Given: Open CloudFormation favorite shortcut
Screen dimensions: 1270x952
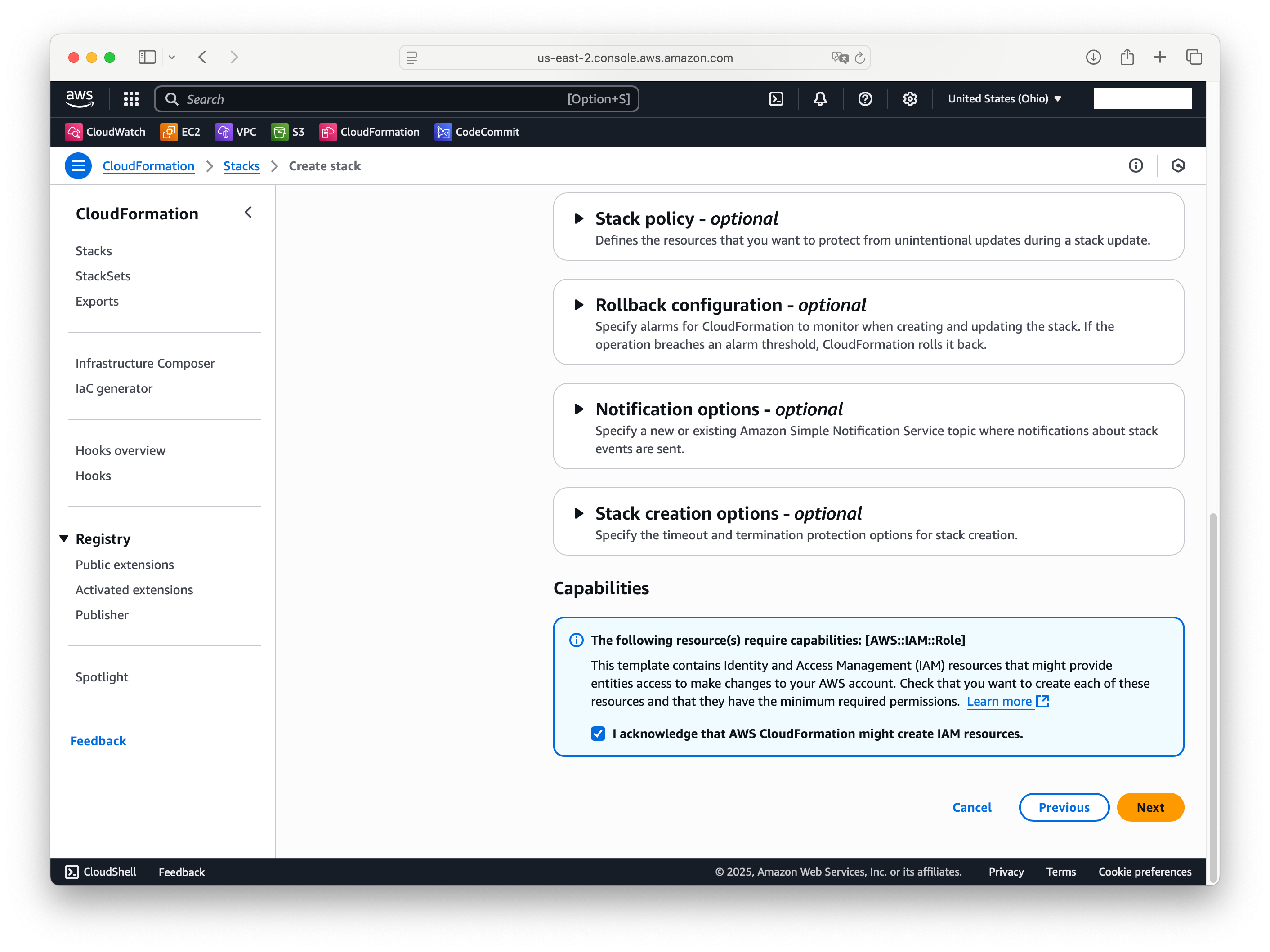Looking at the screenshot, I should (x=369, y=132).
